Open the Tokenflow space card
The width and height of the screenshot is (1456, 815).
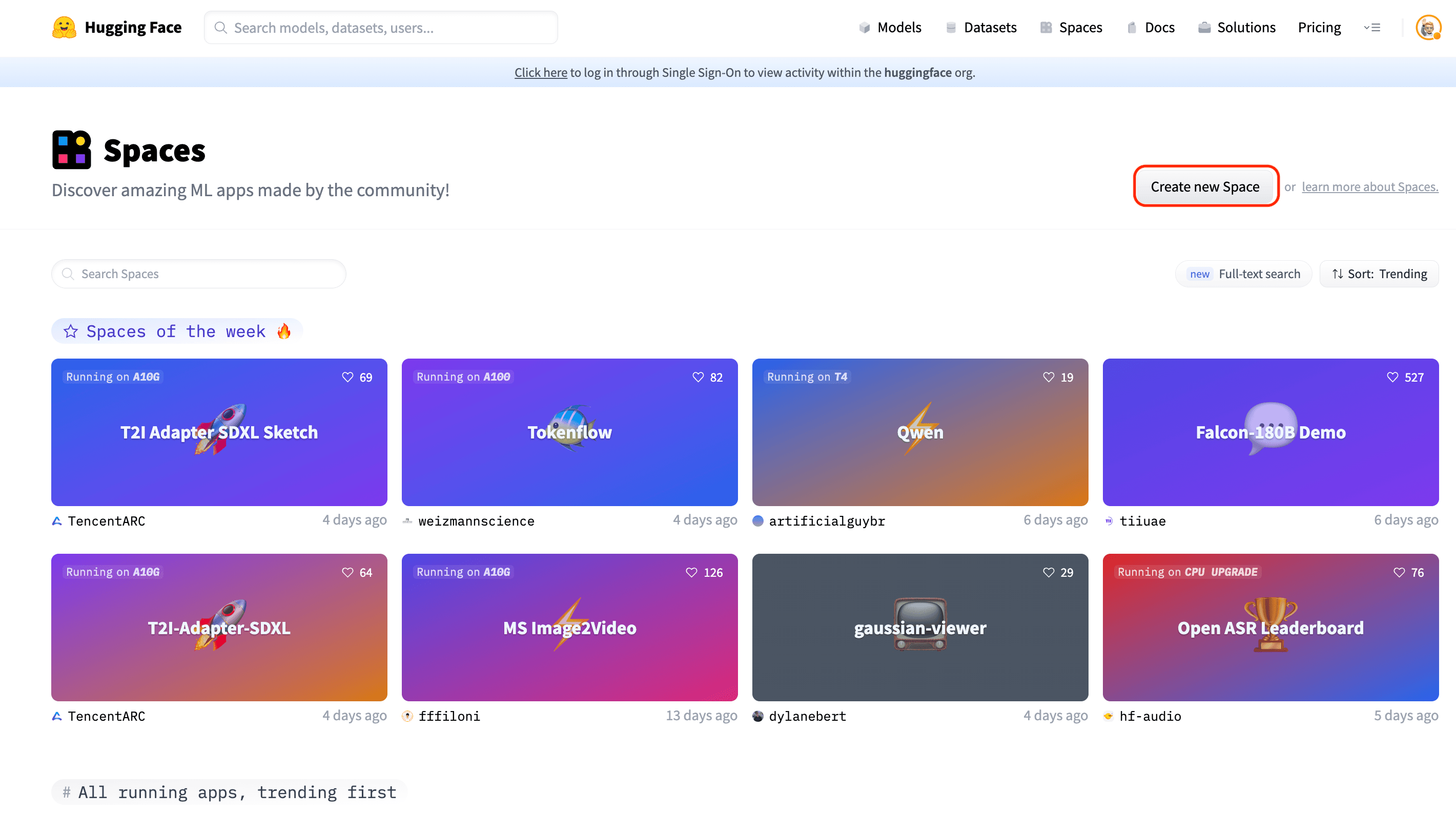pos(570,432)
